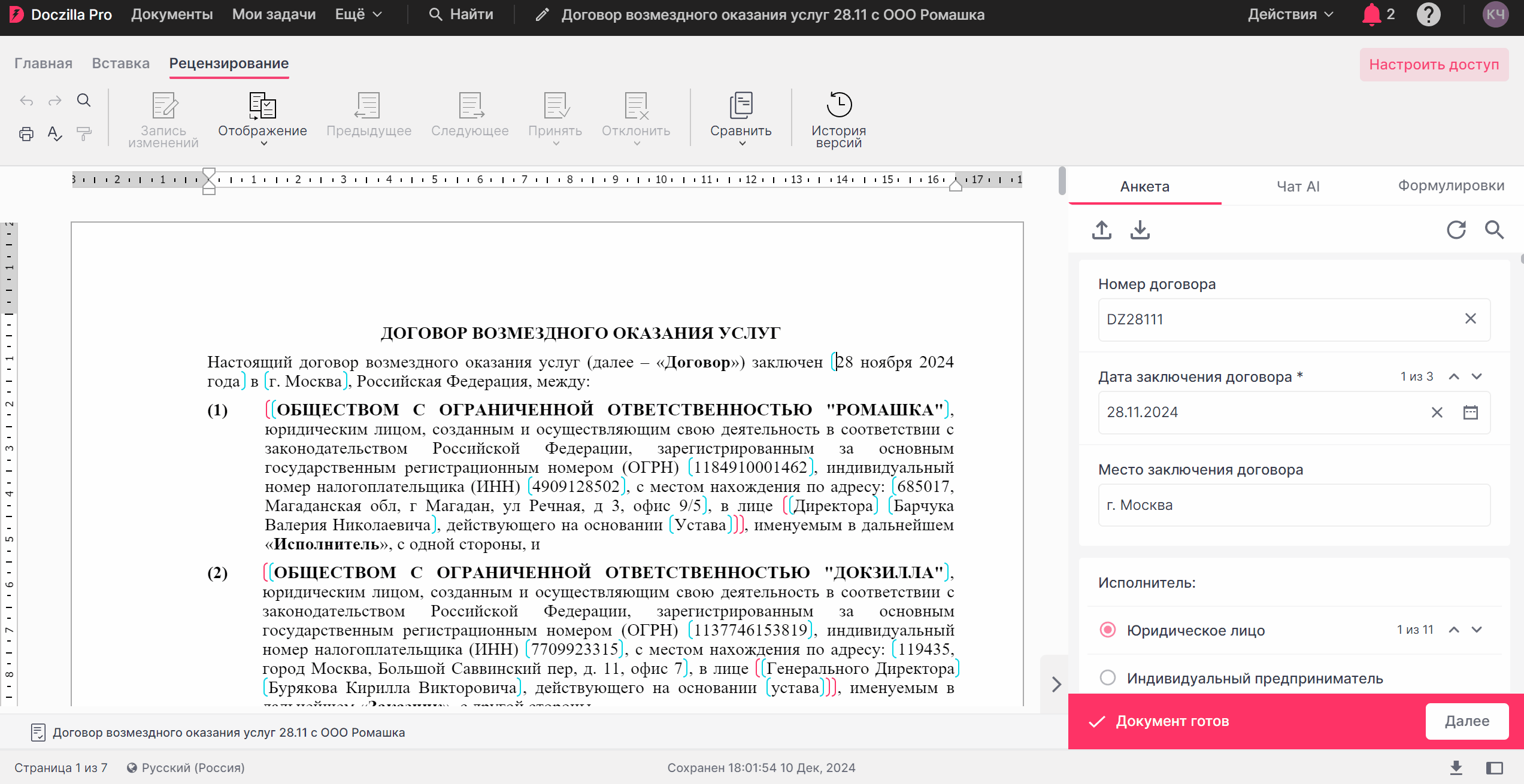Click the upload icon in Анкета panel
This screenshot has height=784, width=1524.
pos(1102,230)
